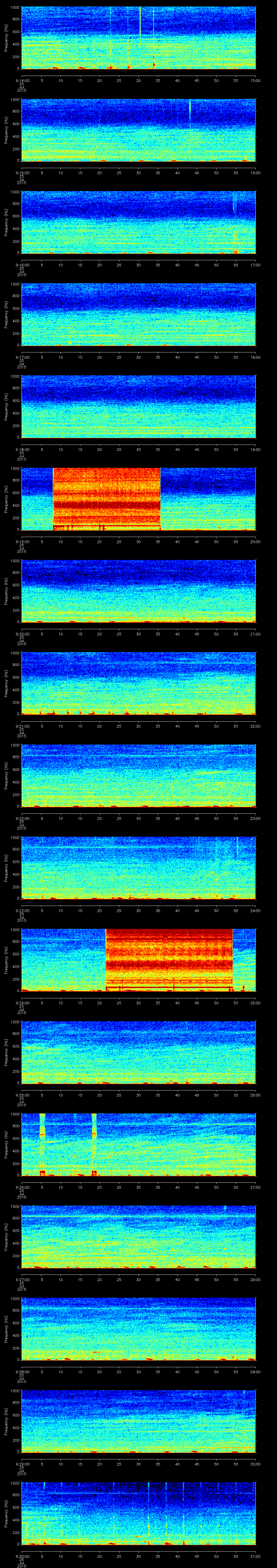277x1568 pixels.
Task: Click the spectrogram panel starting at 9:15:00
Action: point(139,130)
